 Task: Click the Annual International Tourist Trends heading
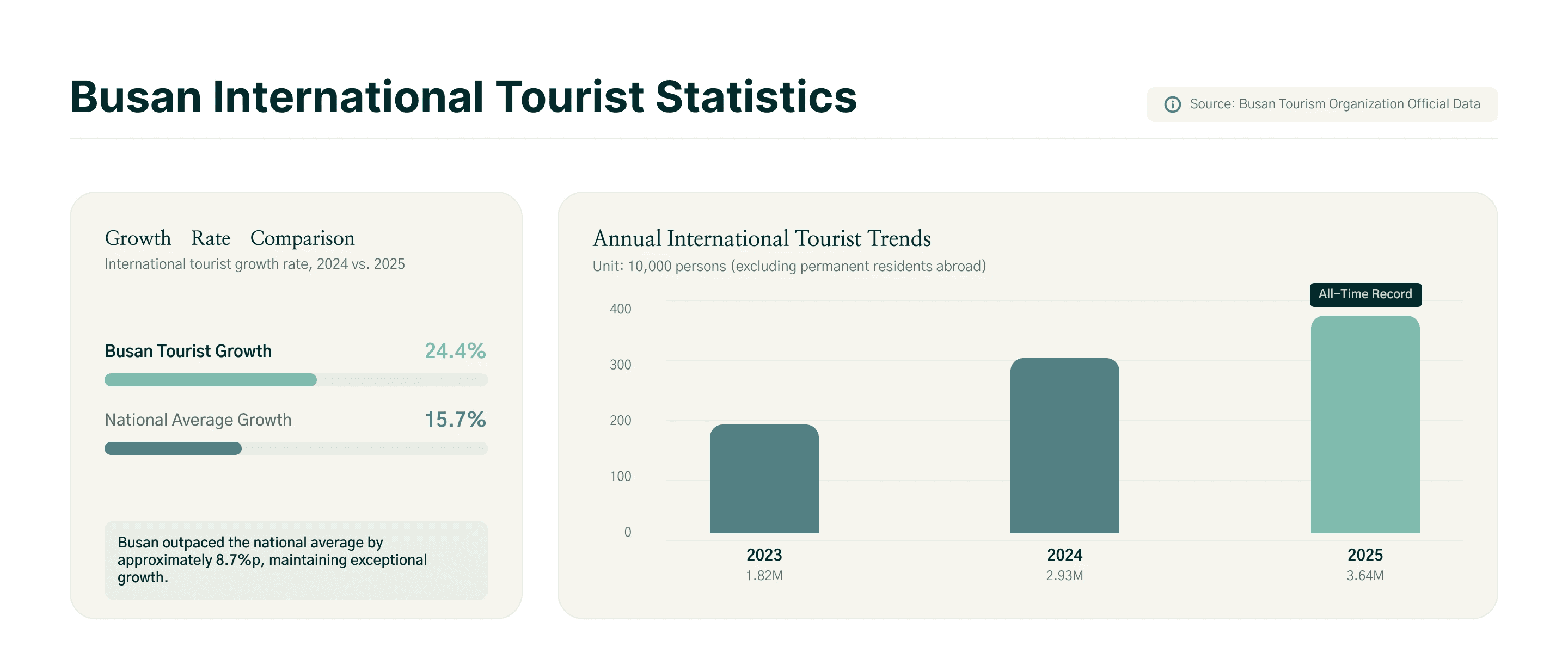click(x=762, y=238)
